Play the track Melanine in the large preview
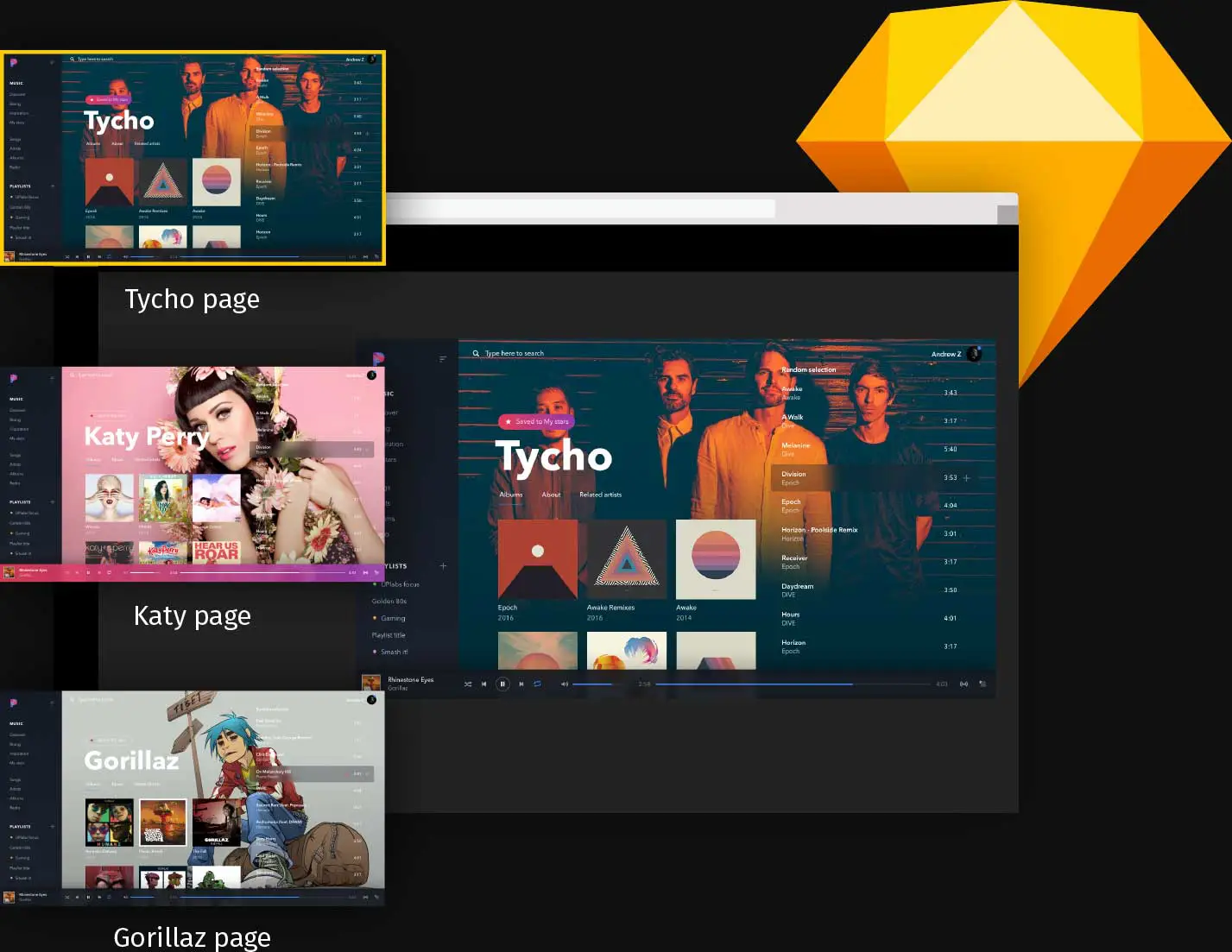 (x=872, y=449)
